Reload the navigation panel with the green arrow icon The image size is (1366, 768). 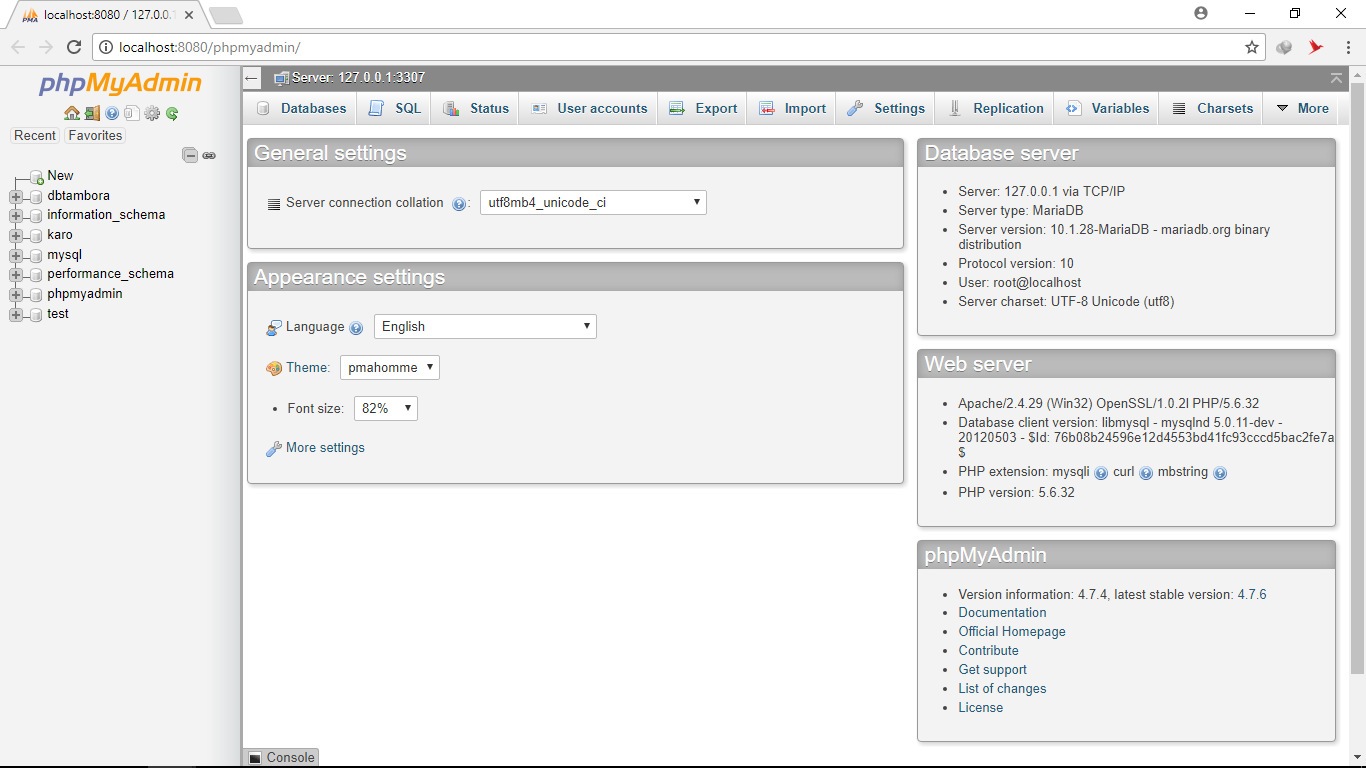pyautogui.click(x=172, y=114)
